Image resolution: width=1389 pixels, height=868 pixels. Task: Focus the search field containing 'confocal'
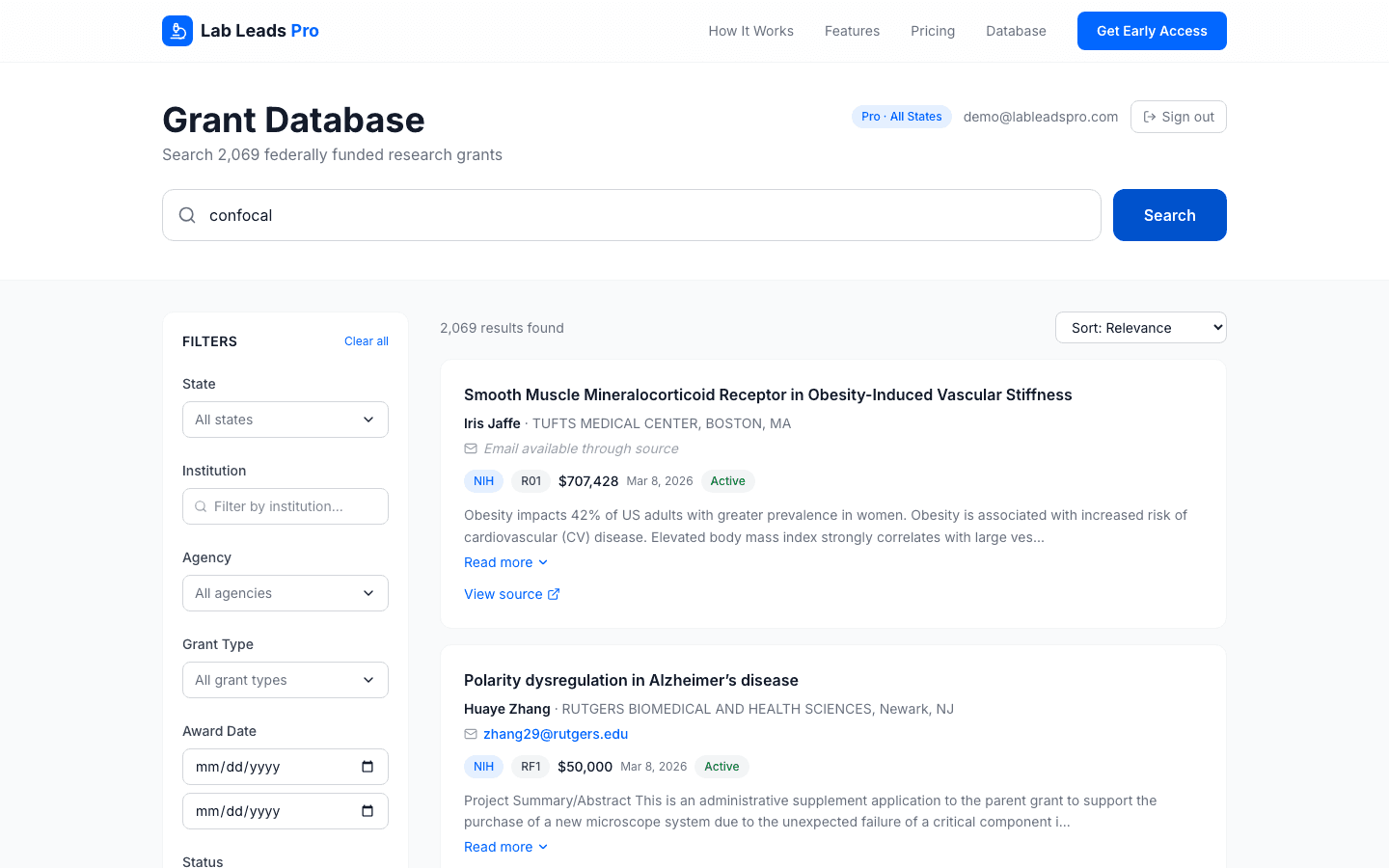(632, 215)
